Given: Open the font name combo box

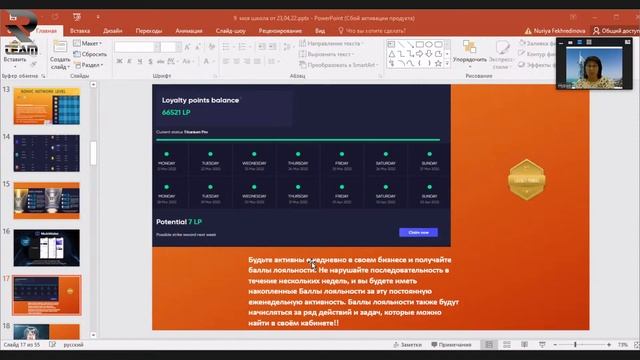Looking at the screenshot, I should tap(137, 47).
